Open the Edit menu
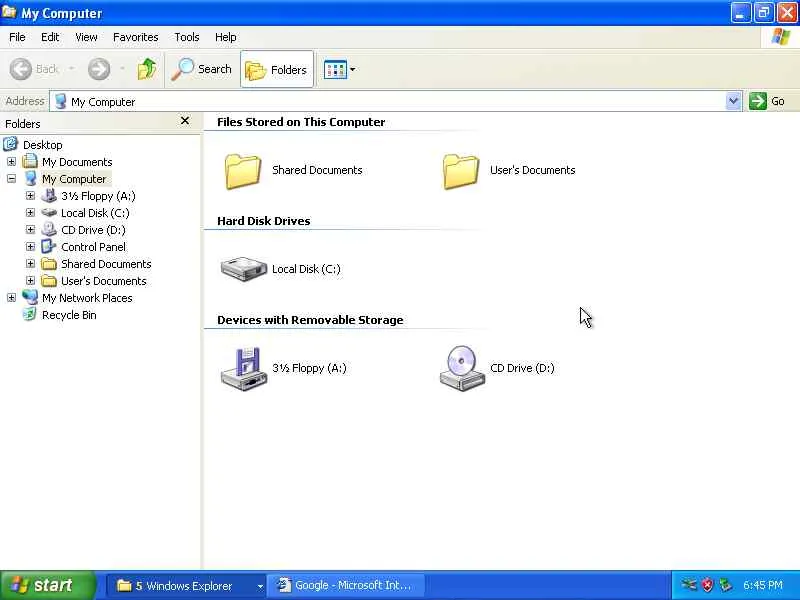This screenshot has width=800, height=600. coord(50,37)
